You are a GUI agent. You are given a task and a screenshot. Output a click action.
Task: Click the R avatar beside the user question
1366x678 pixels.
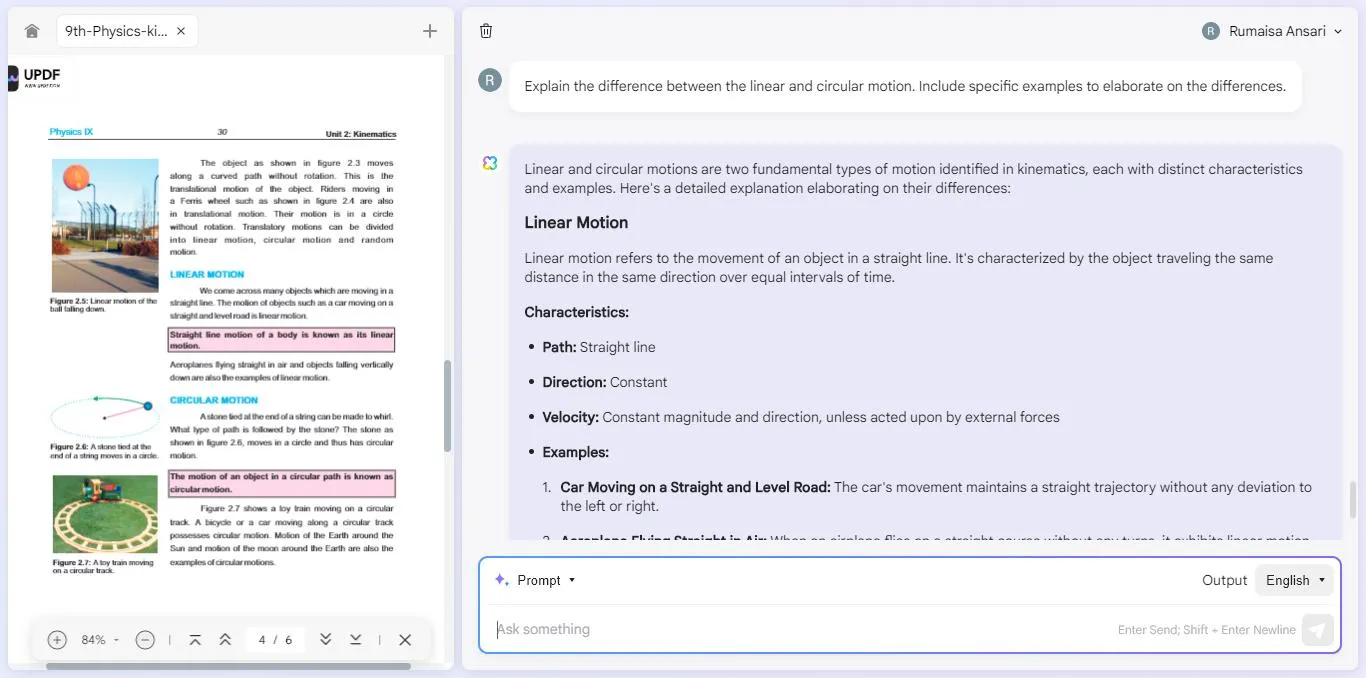(489, 81)
